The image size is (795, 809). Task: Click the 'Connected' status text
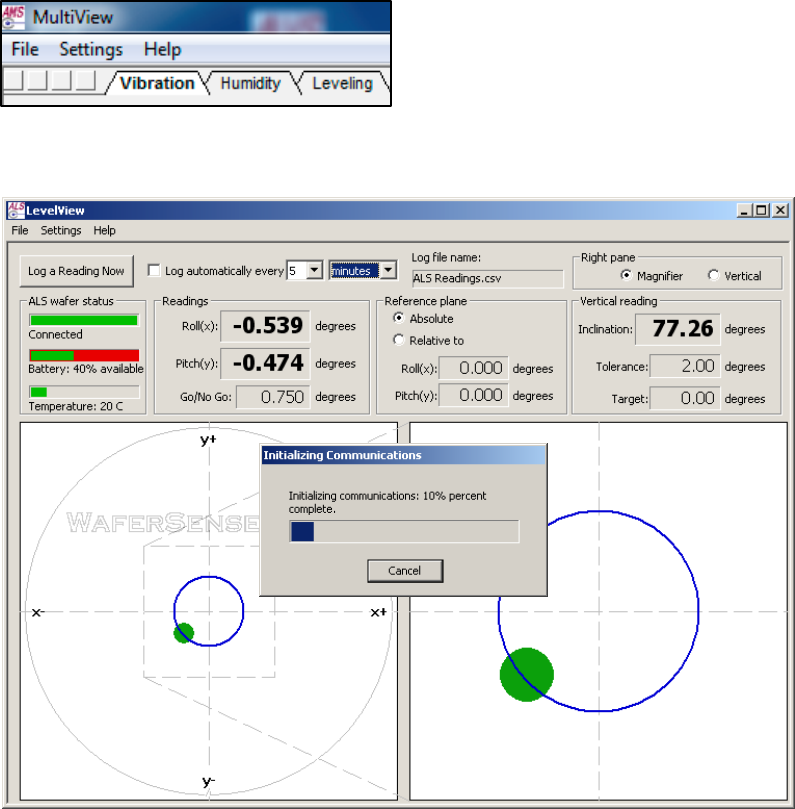pos(55,334)
